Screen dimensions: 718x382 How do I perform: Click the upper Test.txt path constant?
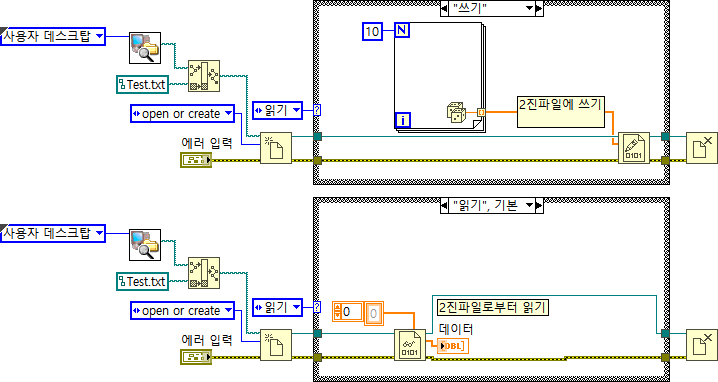[x=142, y=85]
